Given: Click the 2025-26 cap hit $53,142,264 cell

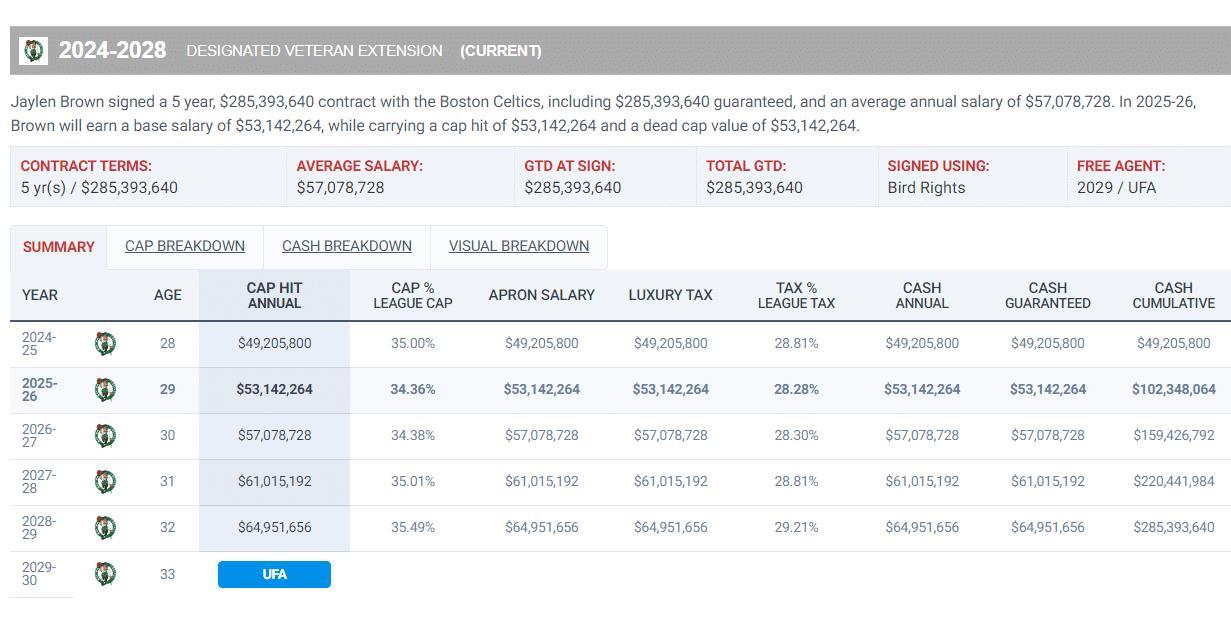Looking at the screenshot, I should 274,389.
